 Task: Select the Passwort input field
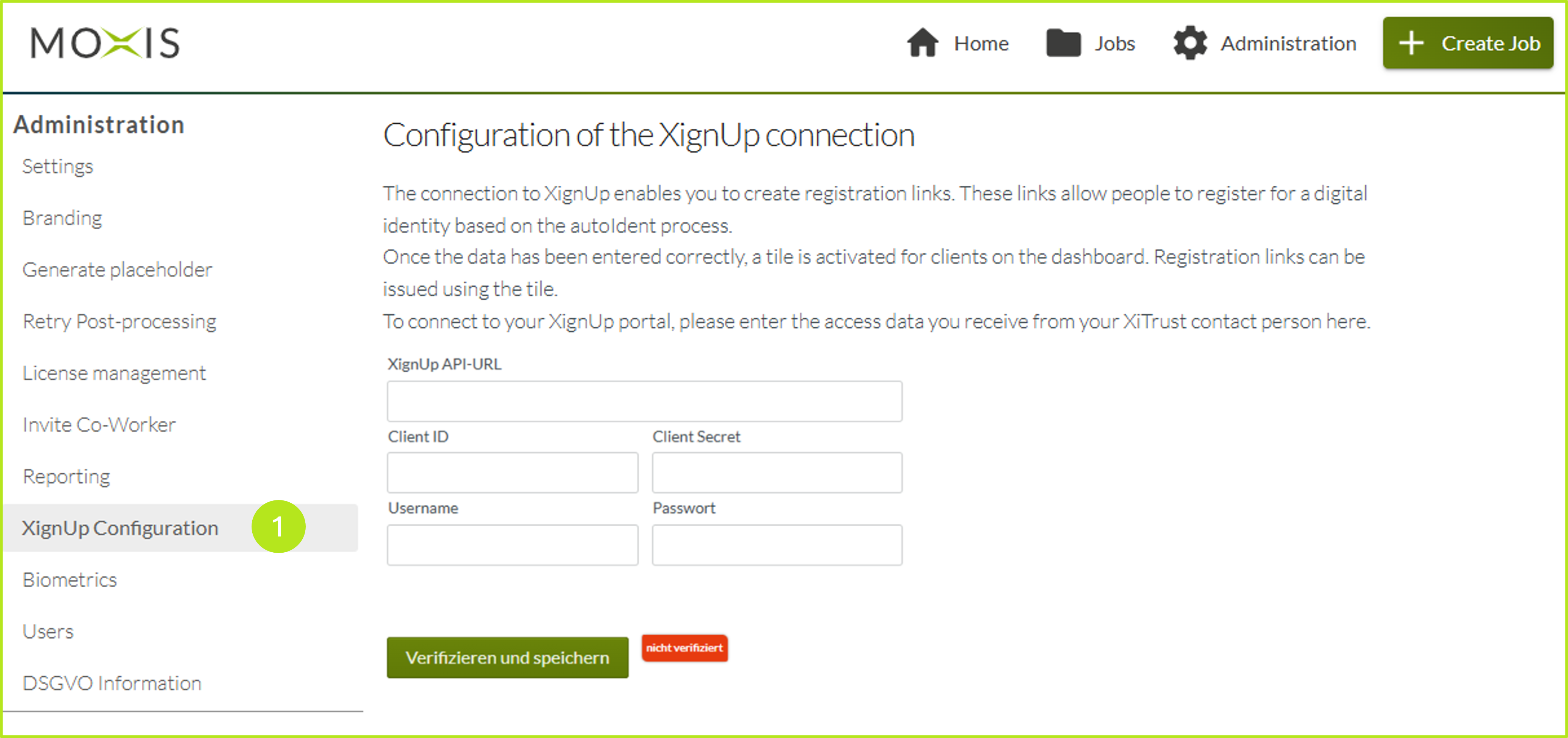point(777,545)
